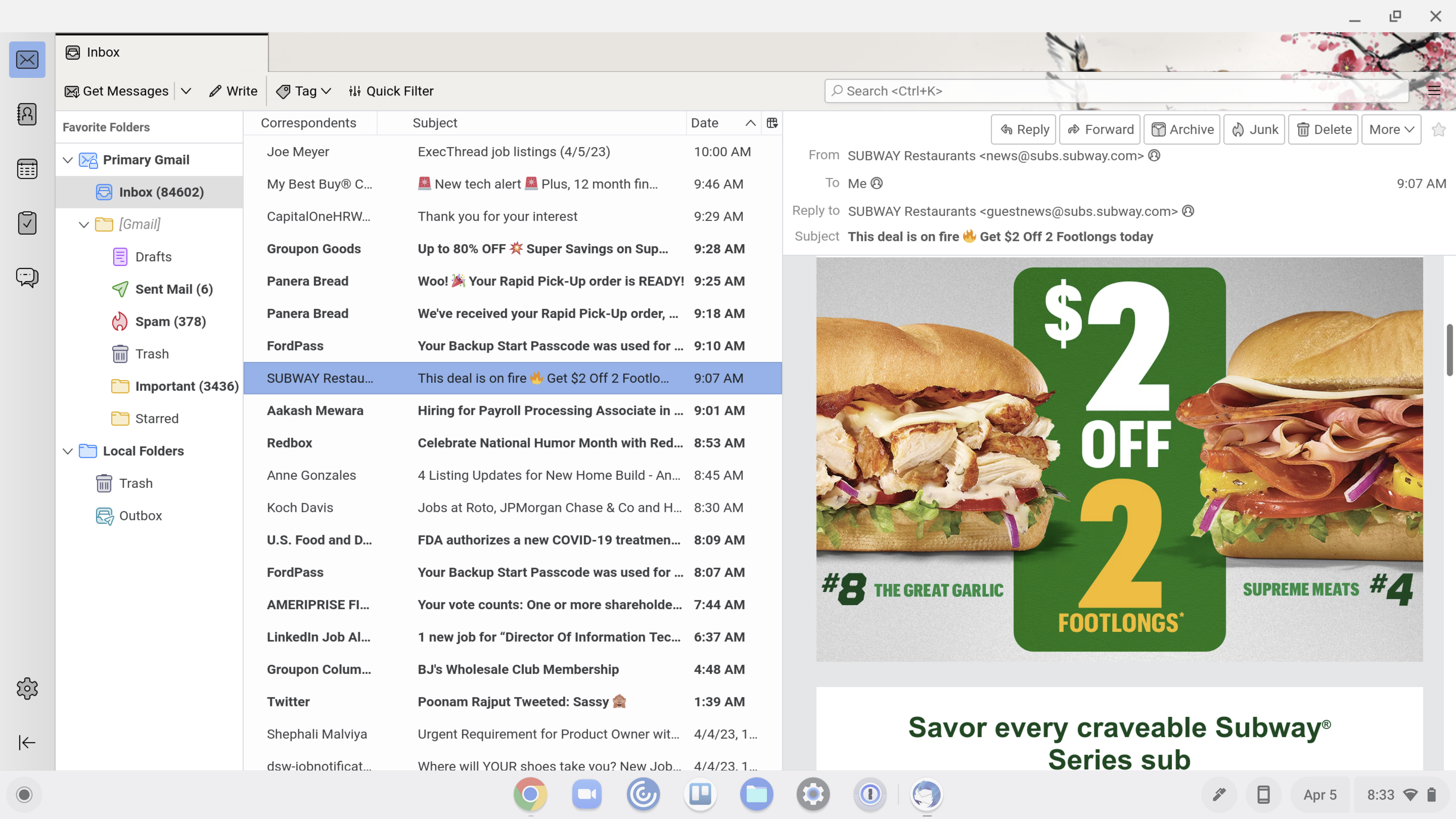Collapse the [Gmail] folder tree
The image size is (1456, 819).
pyautogui.click(x=84, y=224)
